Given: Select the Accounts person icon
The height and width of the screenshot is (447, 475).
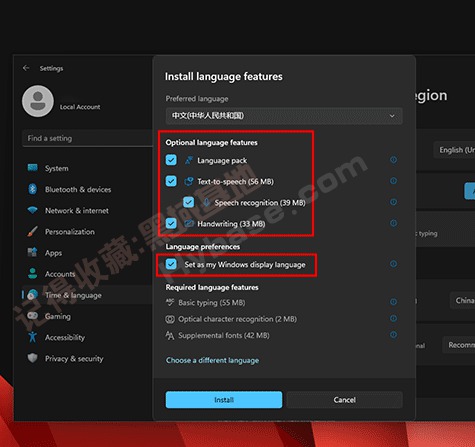Looking at the screenshot, I should click(x=32, y=273).
